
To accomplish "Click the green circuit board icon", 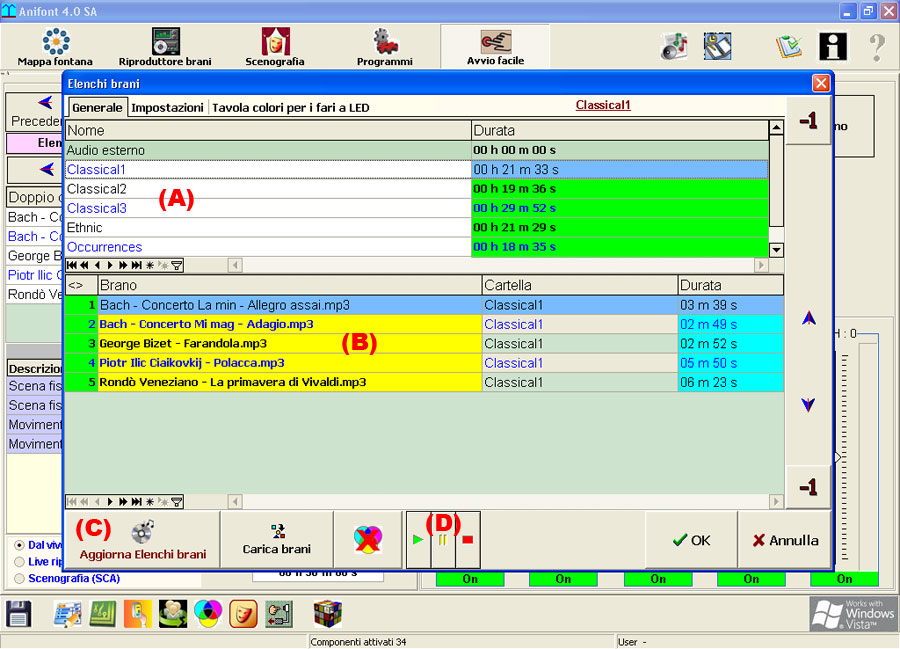I will [103, 614].
